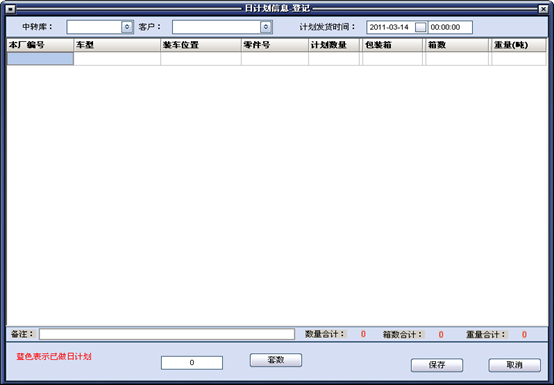This screenshot has width=554, height=385.
Task: Close the 日计划信息-登记 window
Action: [543, 9]
